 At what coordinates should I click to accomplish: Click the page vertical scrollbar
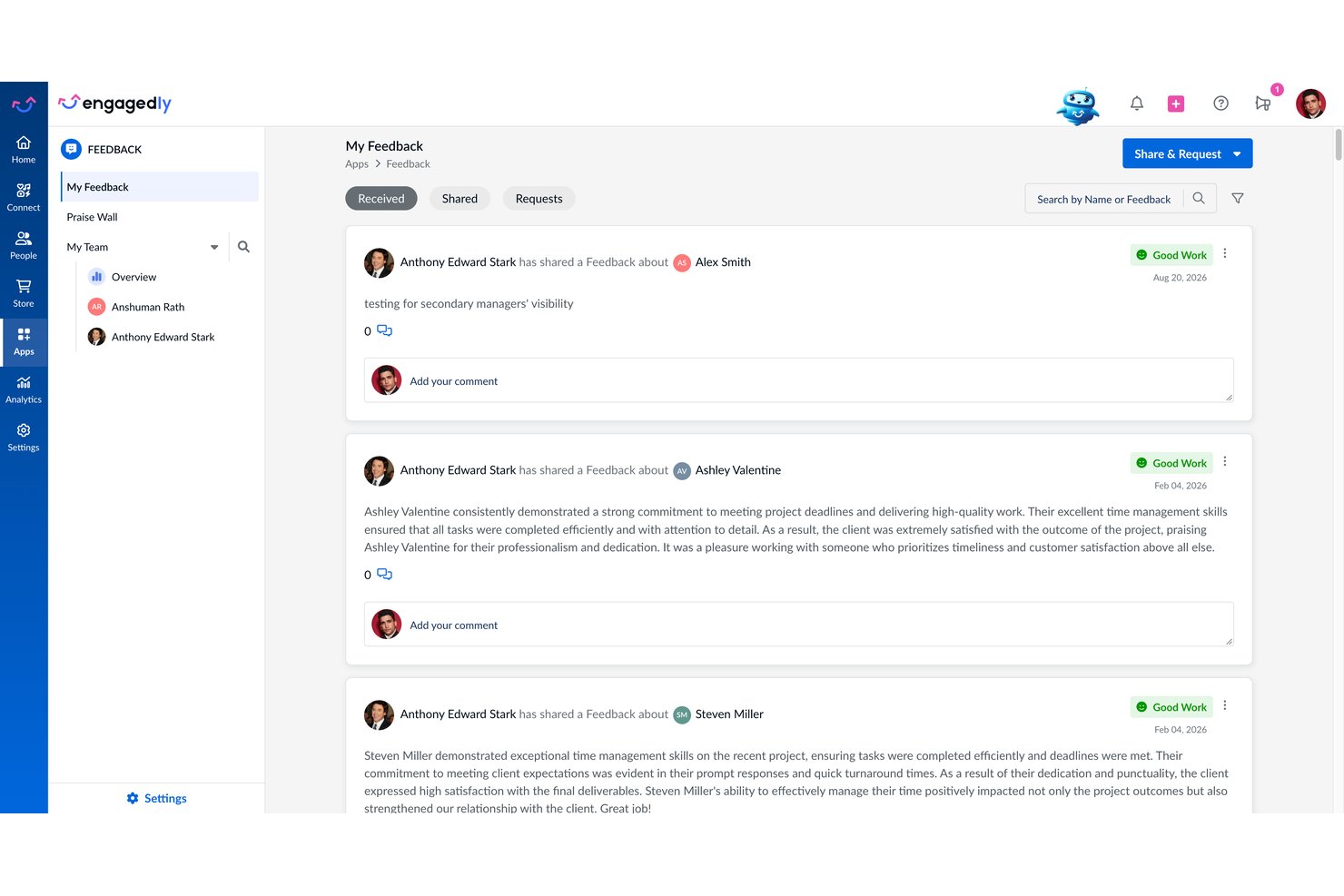coord(1339,145)
